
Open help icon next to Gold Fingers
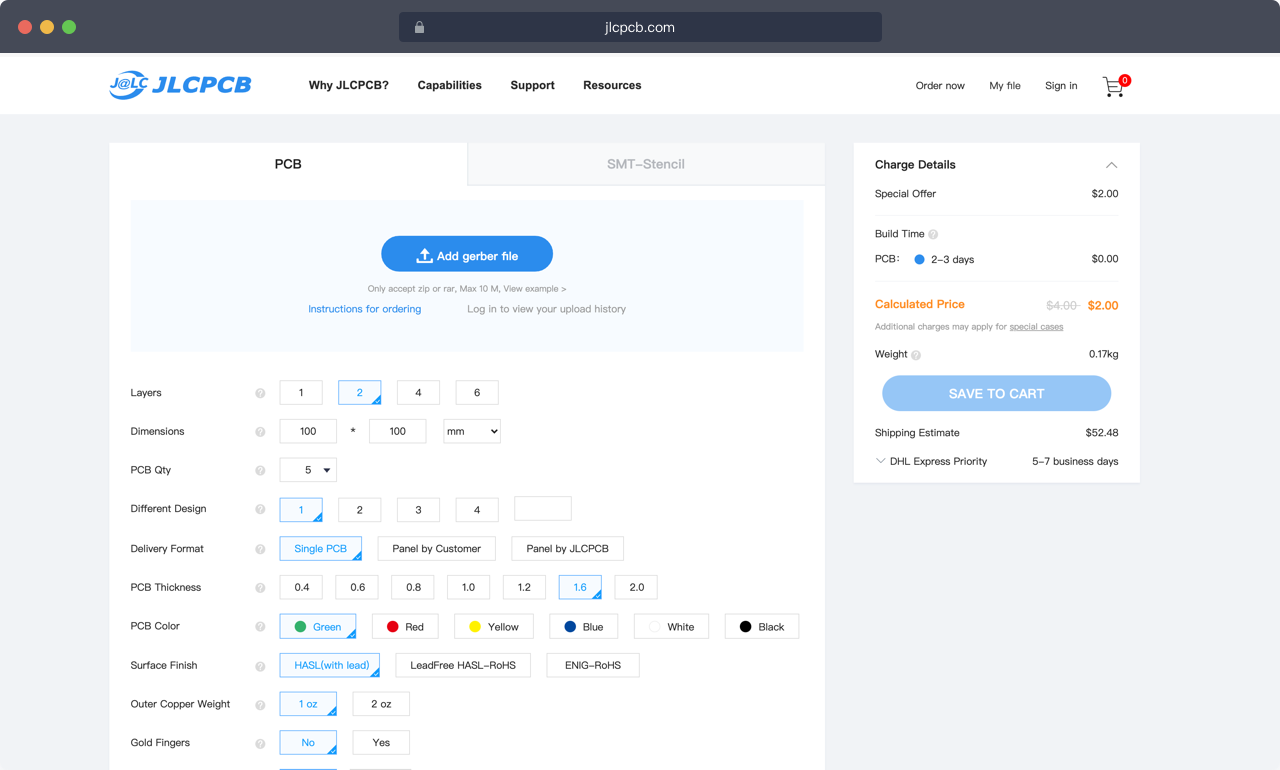point(260,743)
